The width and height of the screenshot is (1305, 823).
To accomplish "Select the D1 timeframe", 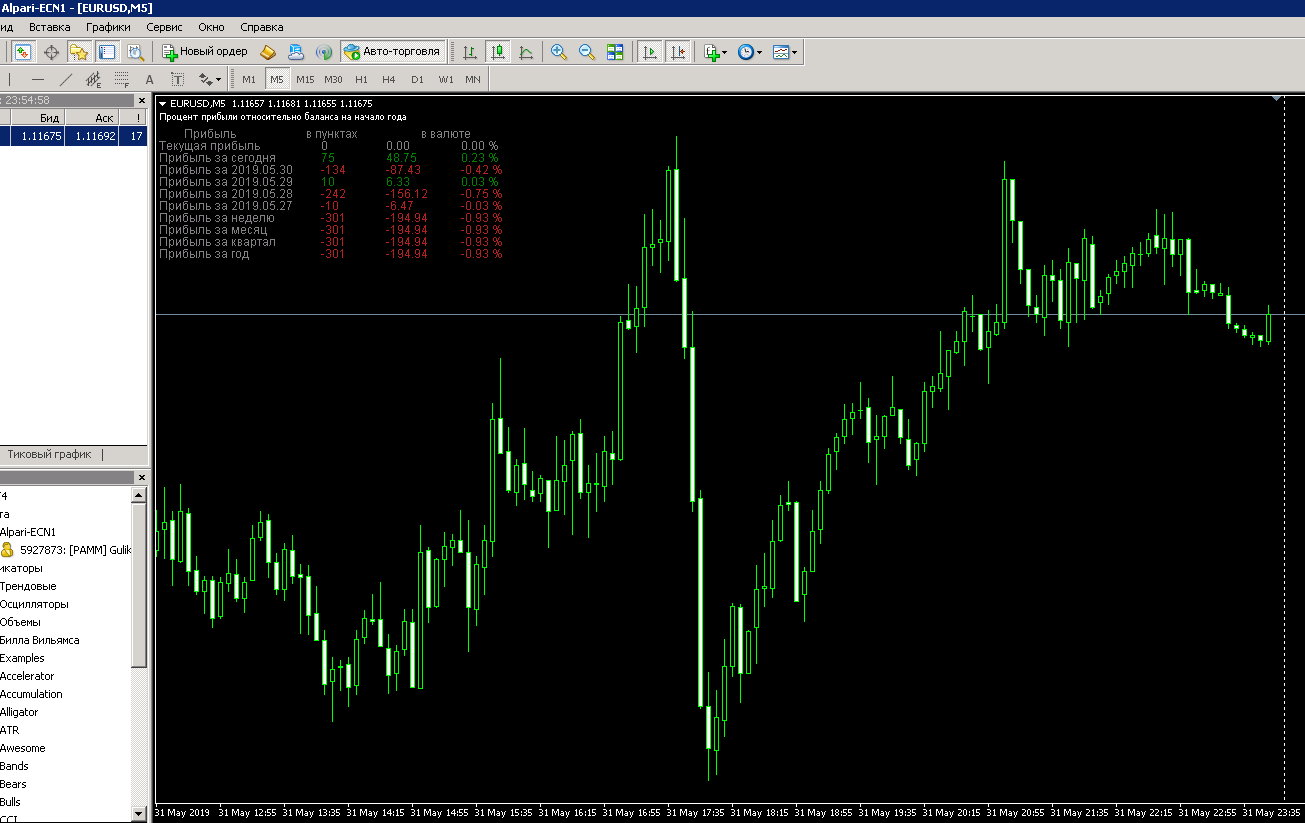I will [x=417, y=79].
